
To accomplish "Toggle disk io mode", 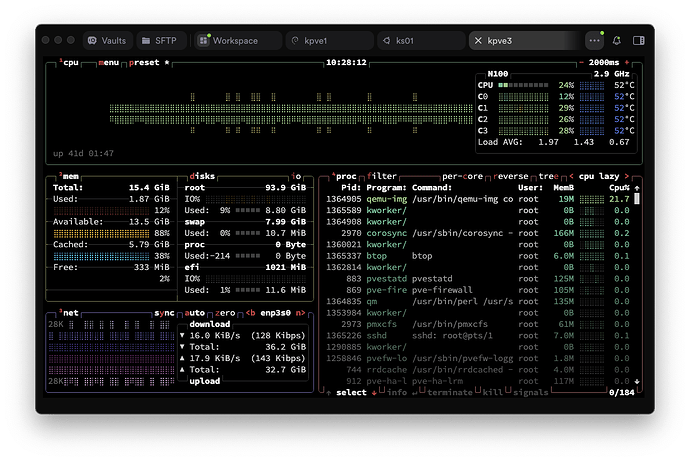I will point(296,176).
